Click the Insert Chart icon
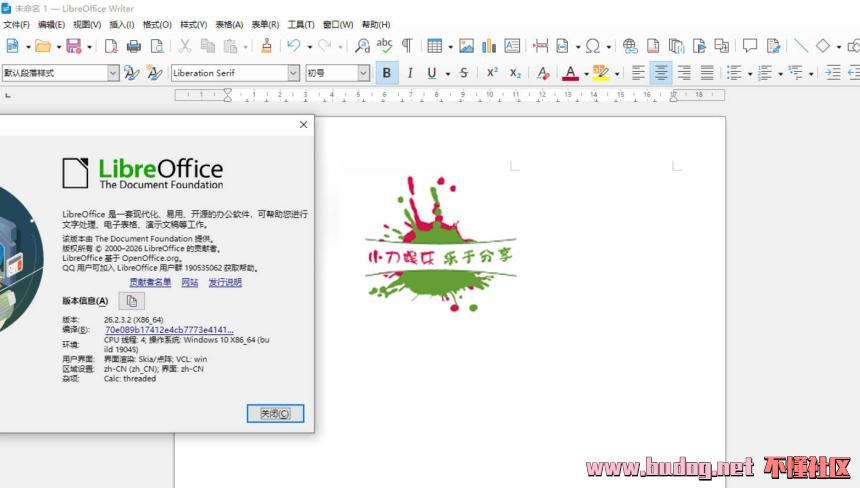This screenshot has width=860, height=488. point(489,46)
